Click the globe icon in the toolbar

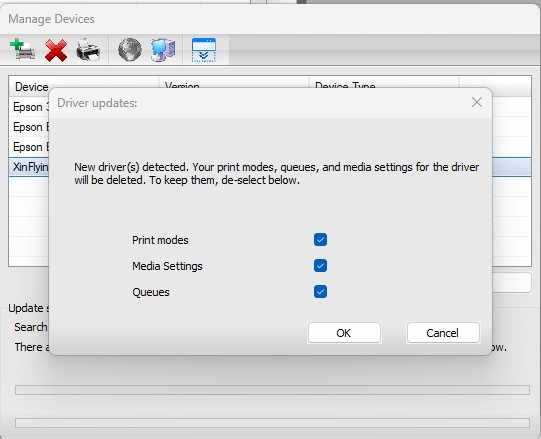point(130,50)
